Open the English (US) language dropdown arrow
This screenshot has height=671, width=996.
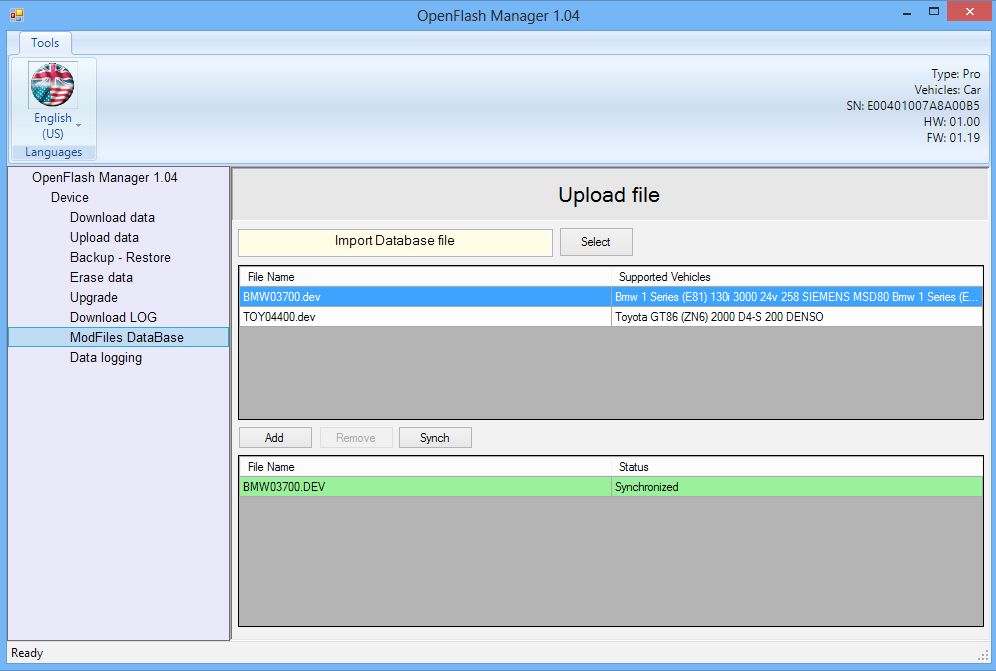[79, 125]
